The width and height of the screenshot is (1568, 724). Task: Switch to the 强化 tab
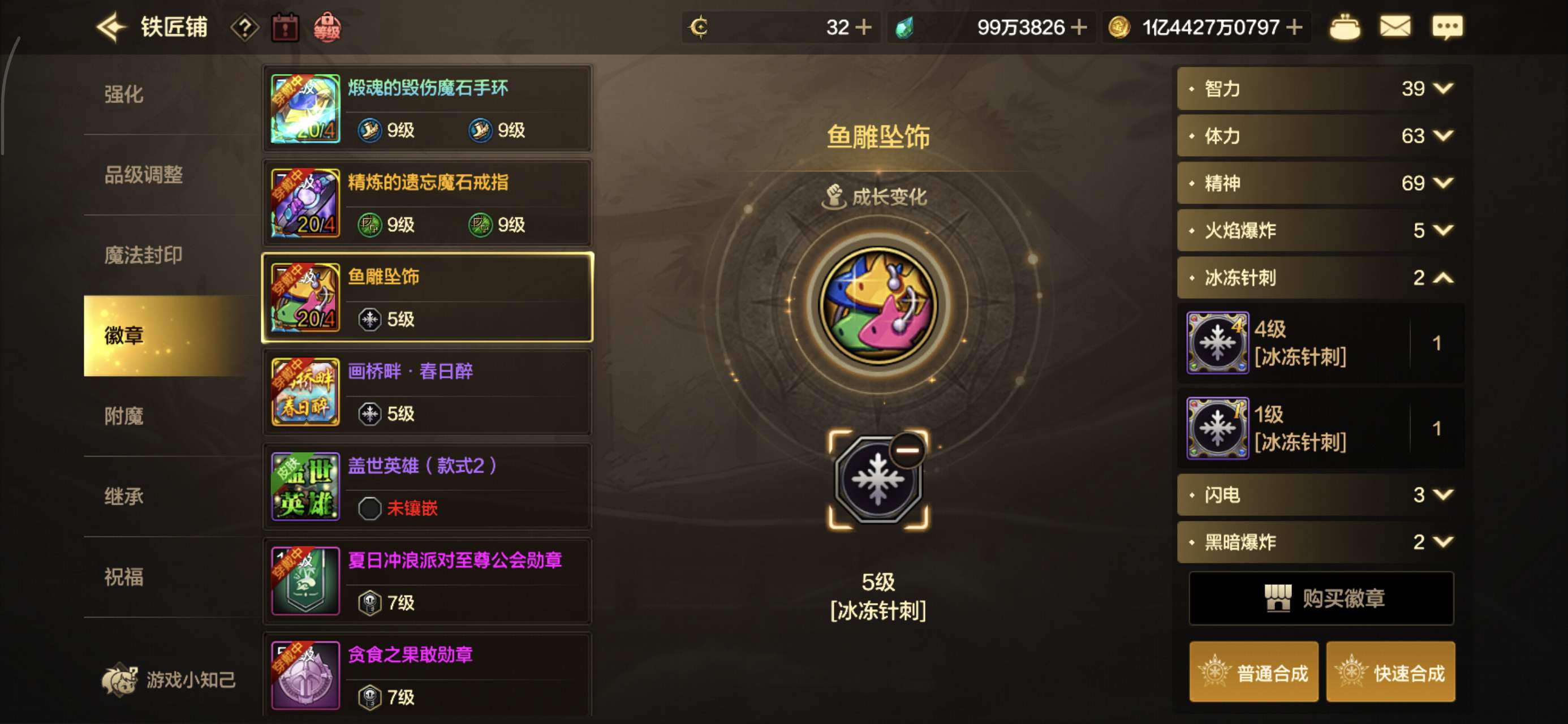click(x=124, y=94)
